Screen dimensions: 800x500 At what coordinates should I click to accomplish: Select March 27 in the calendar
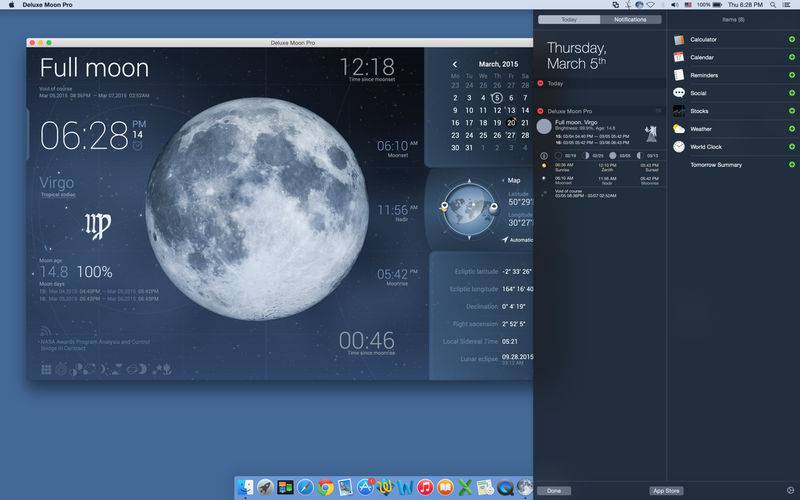click(511, 136)
